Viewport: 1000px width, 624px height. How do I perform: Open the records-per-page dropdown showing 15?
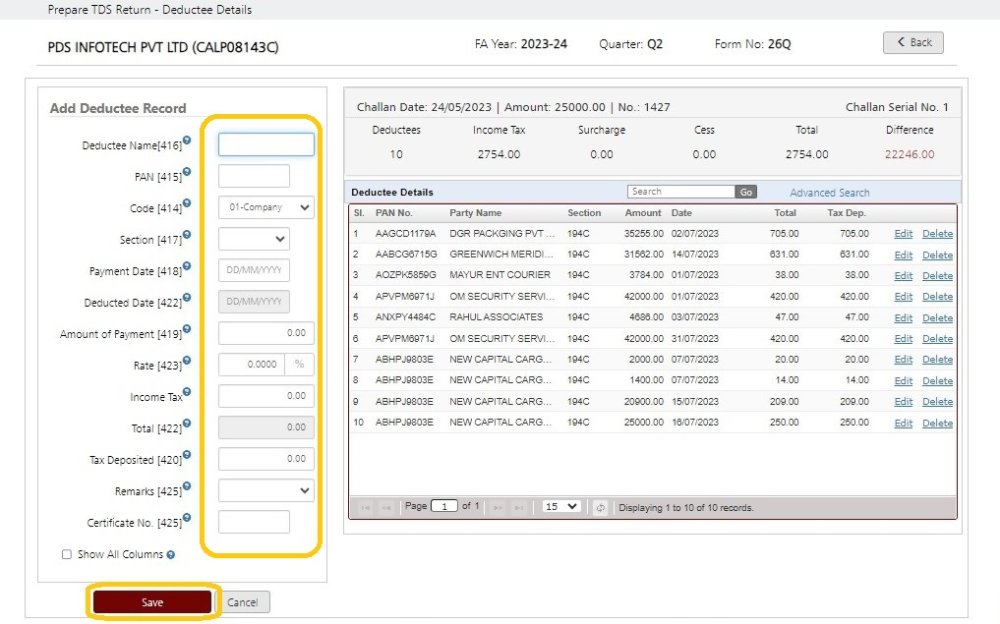coord(561,506)
